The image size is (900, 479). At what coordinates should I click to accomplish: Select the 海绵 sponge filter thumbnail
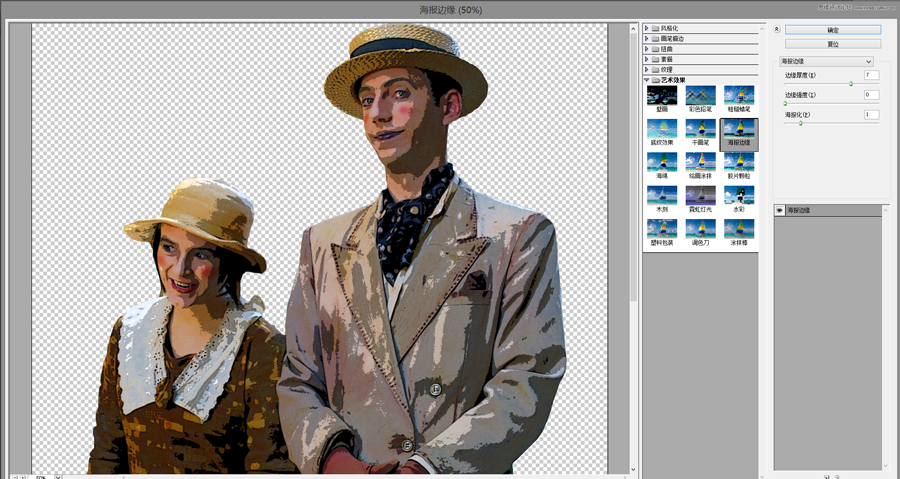(x=662, y=163)
